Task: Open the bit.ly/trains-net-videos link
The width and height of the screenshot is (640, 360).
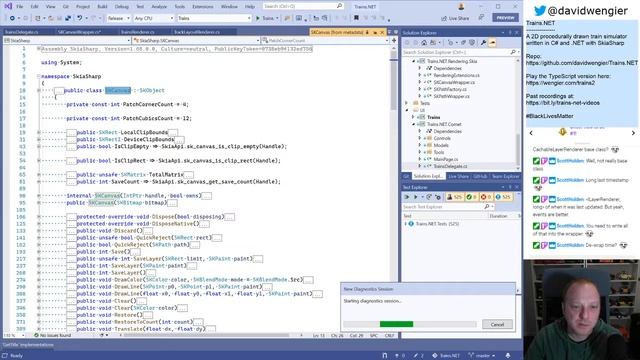Action: [562, 103]
